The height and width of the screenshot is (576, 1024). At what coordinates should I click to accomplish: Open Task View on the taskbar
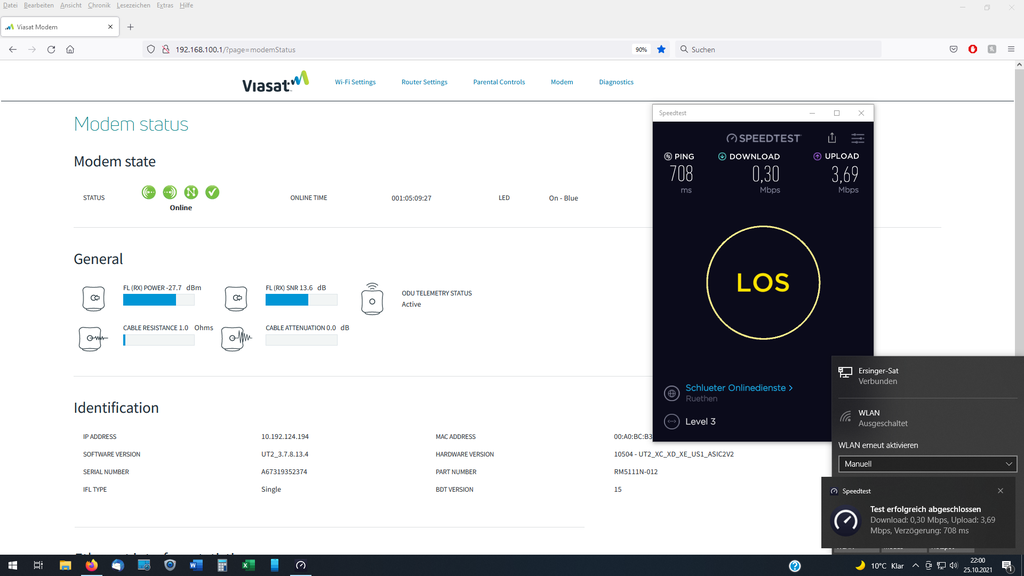pyautogui.click(x=39, y=566)
